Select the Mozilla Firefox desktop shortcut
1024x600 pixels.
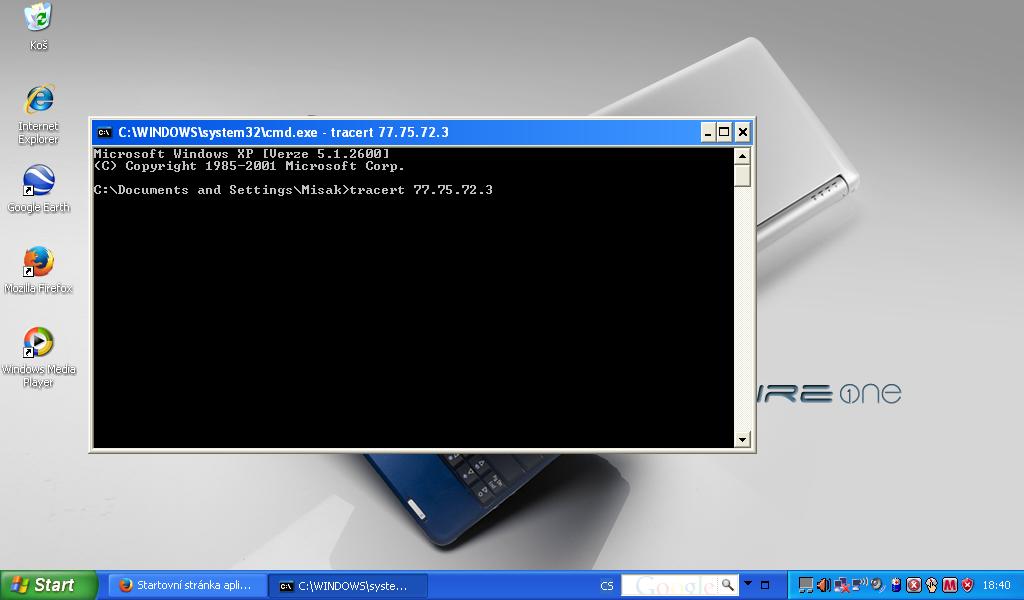pyautogui.click(x=38, y=263)
